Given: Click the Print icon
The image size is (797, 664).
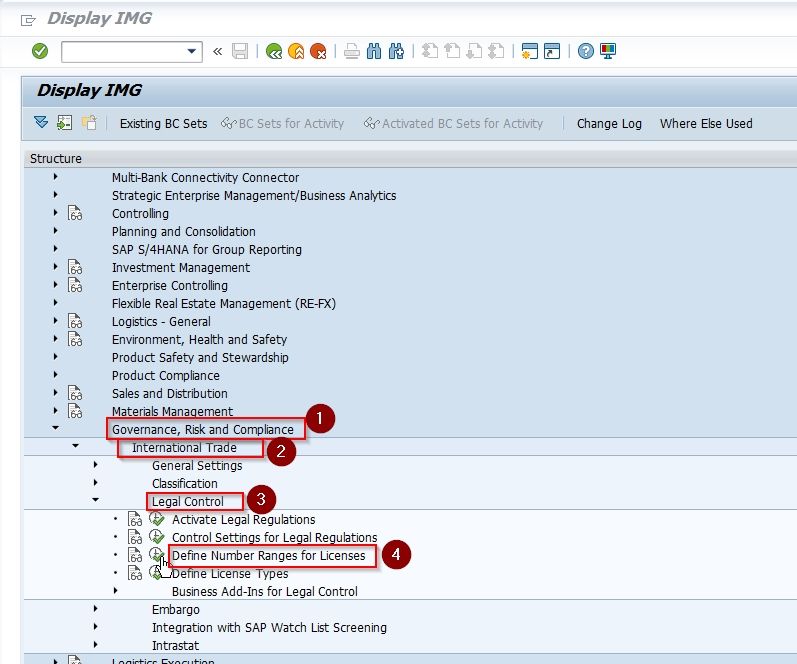Looking at the screenshot, I should tap(352, 51).
